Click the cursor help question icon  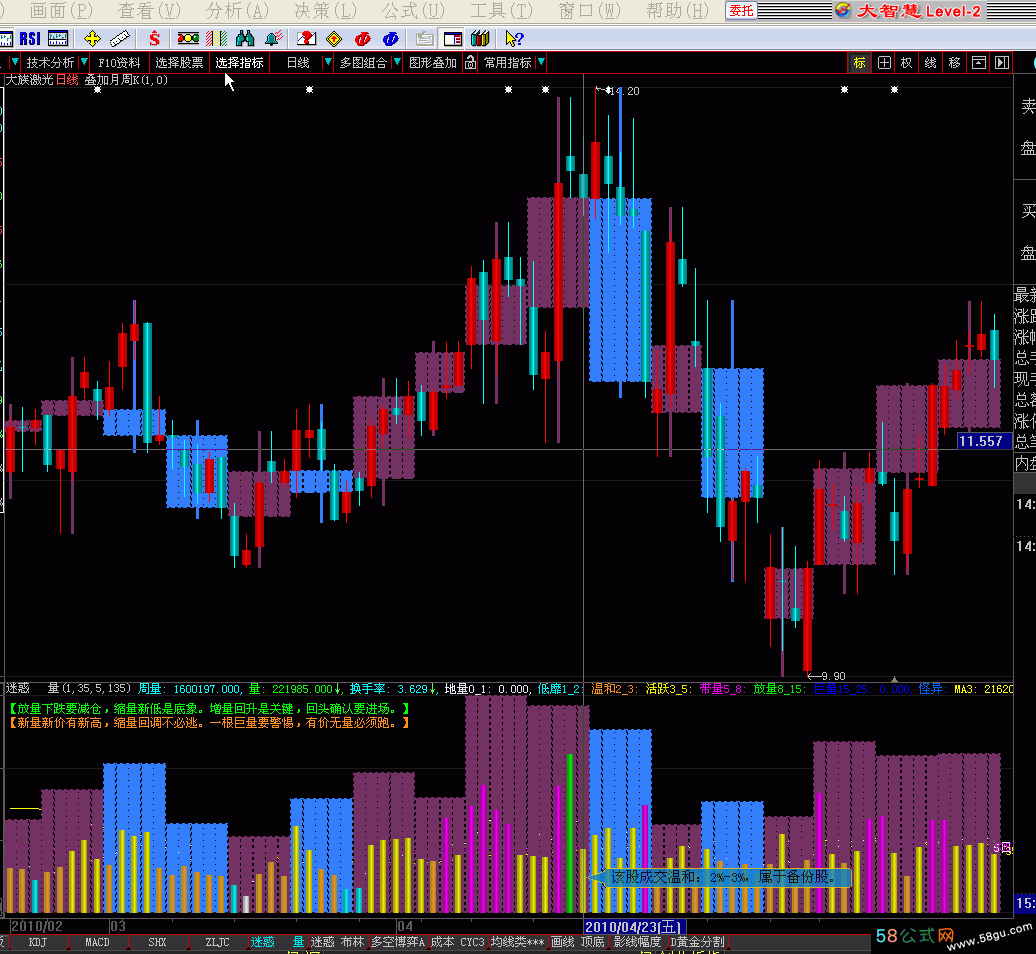[514, 39]
